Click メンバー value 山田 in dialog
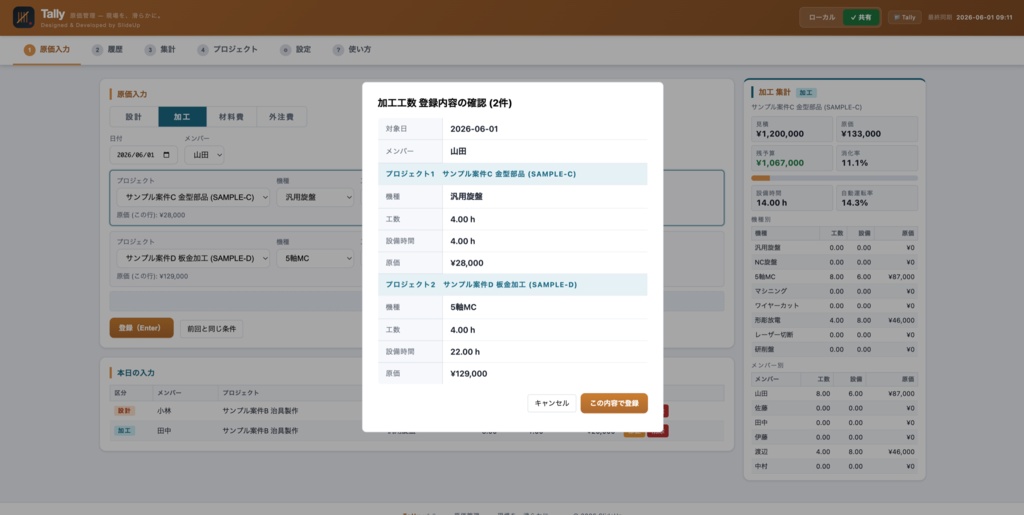 point(458,151)
